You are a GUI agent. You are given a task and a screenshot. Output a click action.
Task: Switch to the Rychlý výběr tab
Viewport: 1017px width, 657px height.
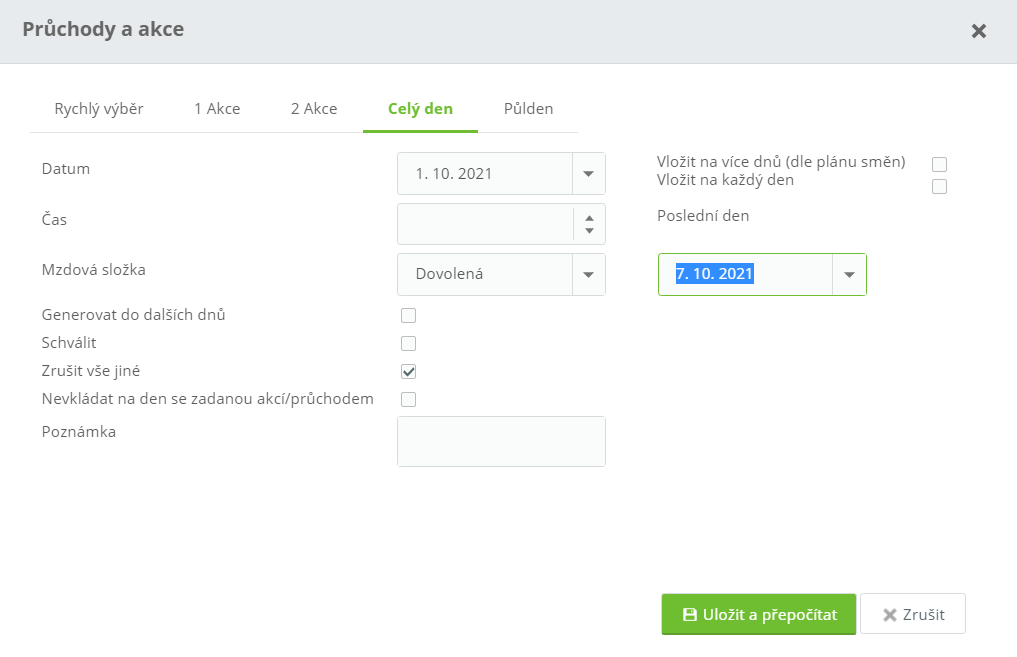point(99,109)
